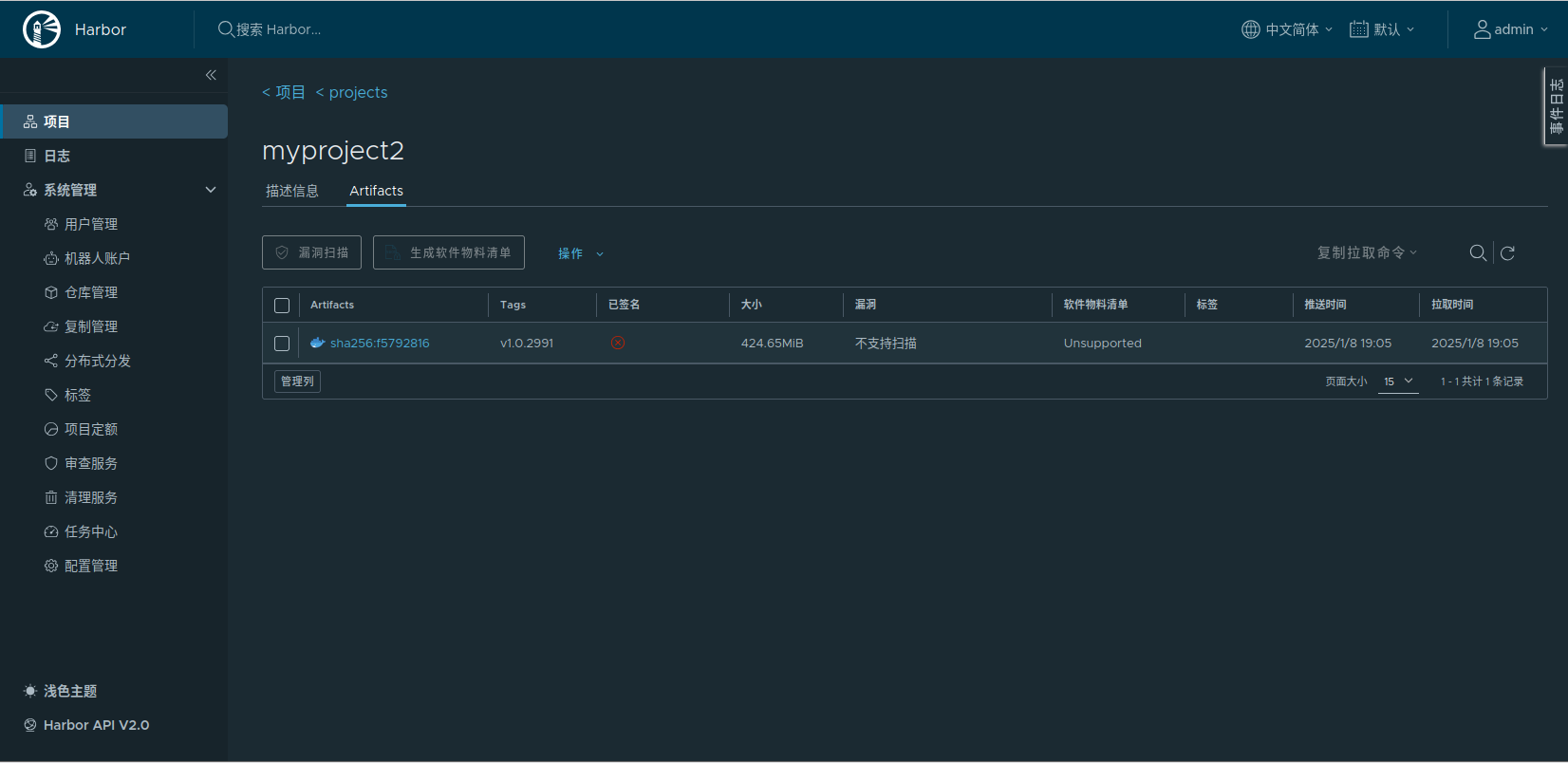Click the artifact filter search icon

1478,252
